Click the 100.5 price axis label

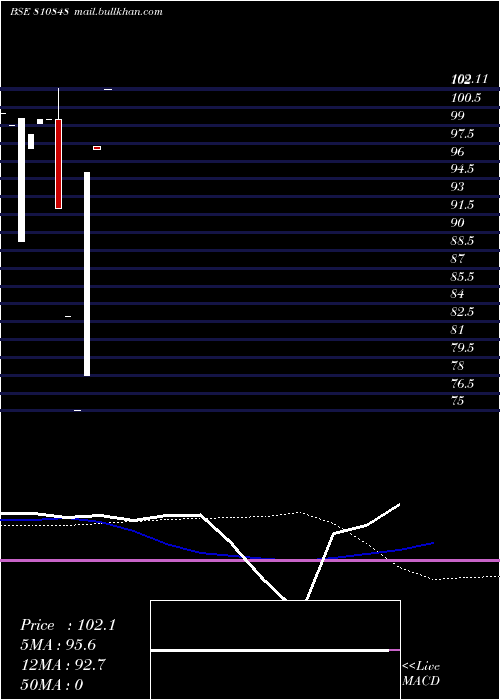click(x=466, y=98)
